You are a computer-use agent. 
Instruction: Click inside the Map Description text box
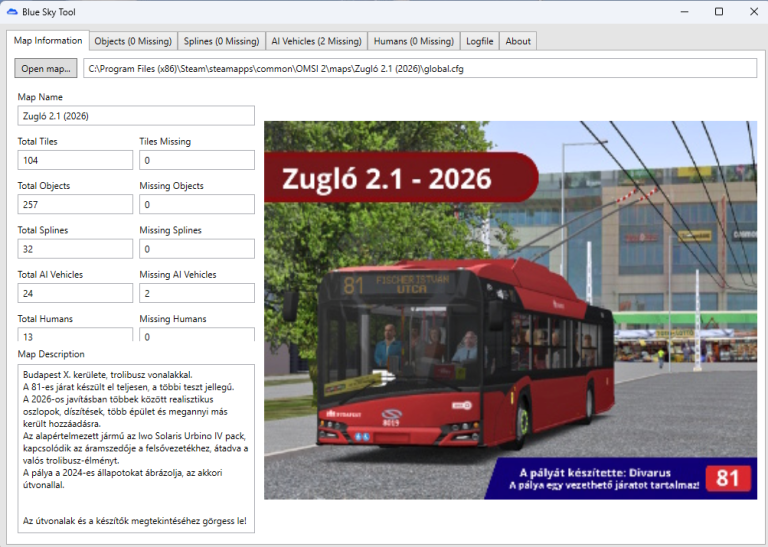pos(136,449)
